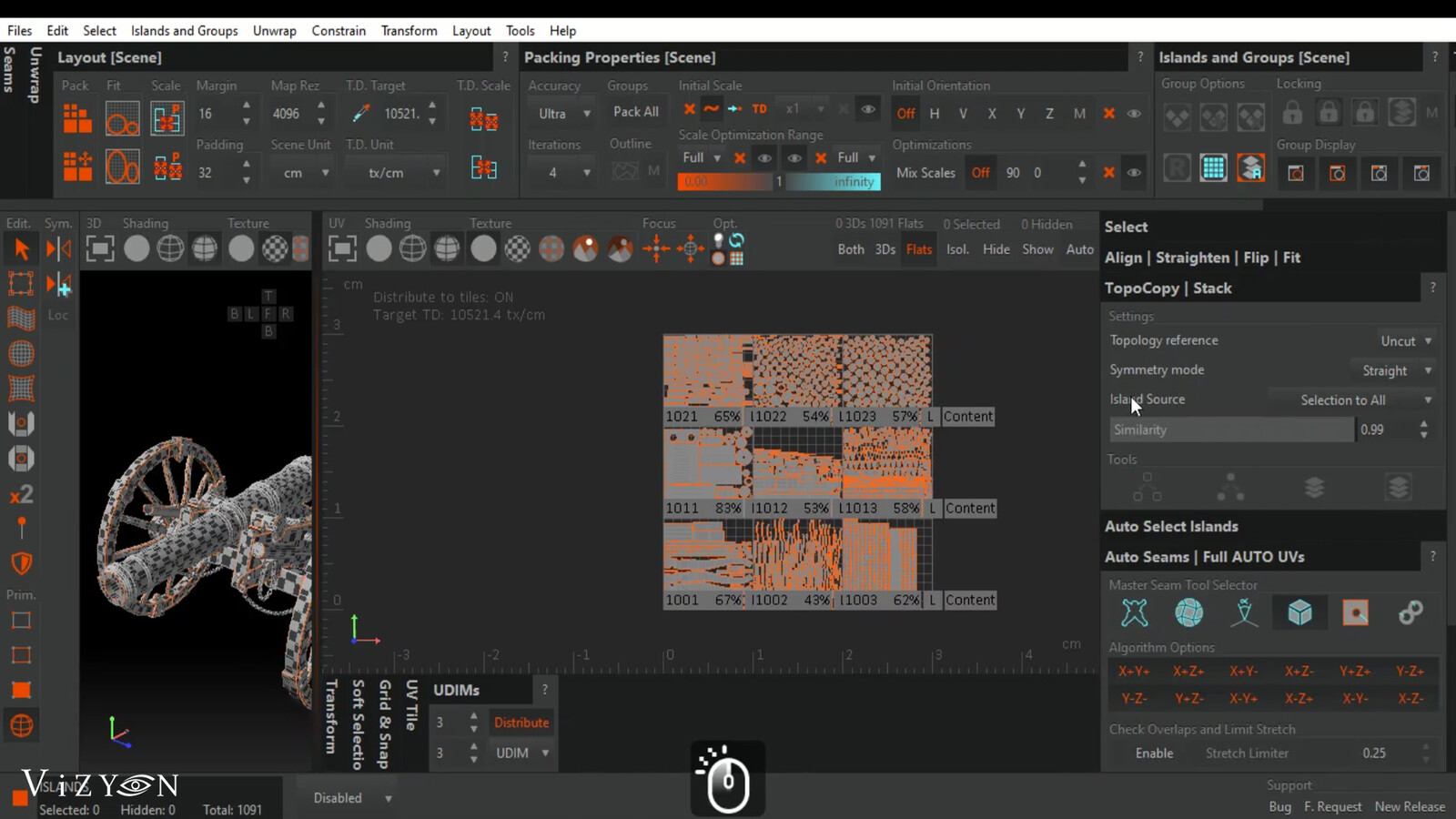Click the Bug support link
1456x819 pixels.
(x=1279, y=806)
